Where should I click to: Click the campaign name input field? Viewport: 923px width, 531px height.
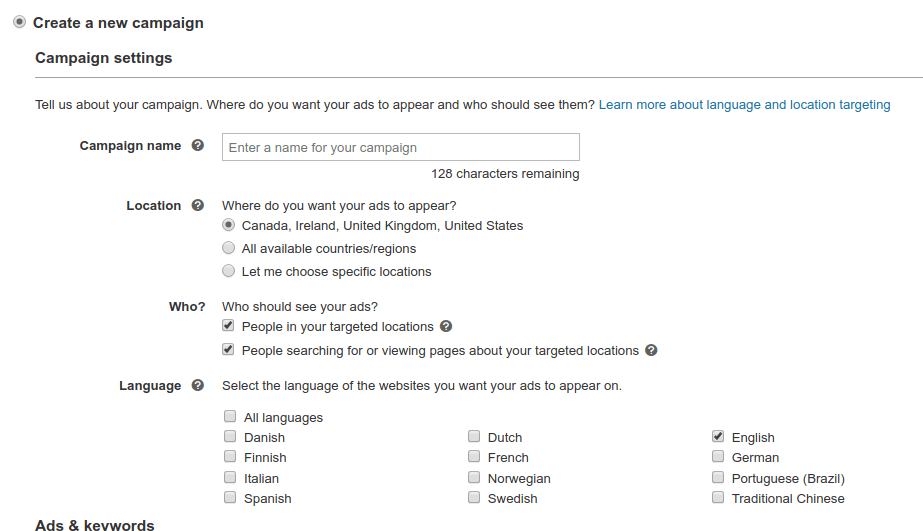point(401,147)
